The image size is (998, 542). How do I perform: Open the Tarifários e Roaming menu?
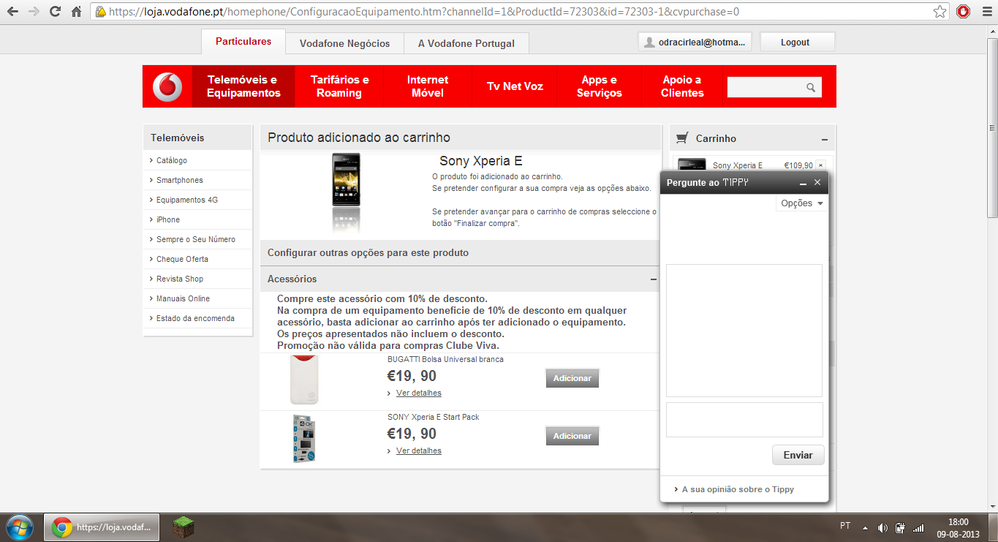(x=339, y=87)
